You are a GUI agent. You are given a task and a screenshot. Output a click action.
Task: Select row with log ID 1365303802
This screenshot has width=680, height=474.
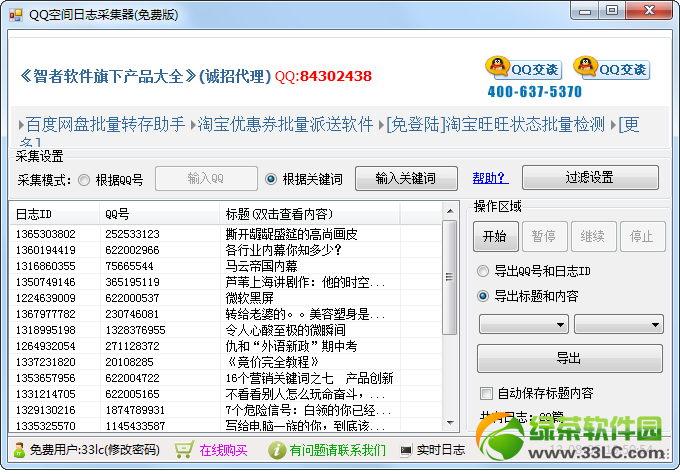coord(226,234)
